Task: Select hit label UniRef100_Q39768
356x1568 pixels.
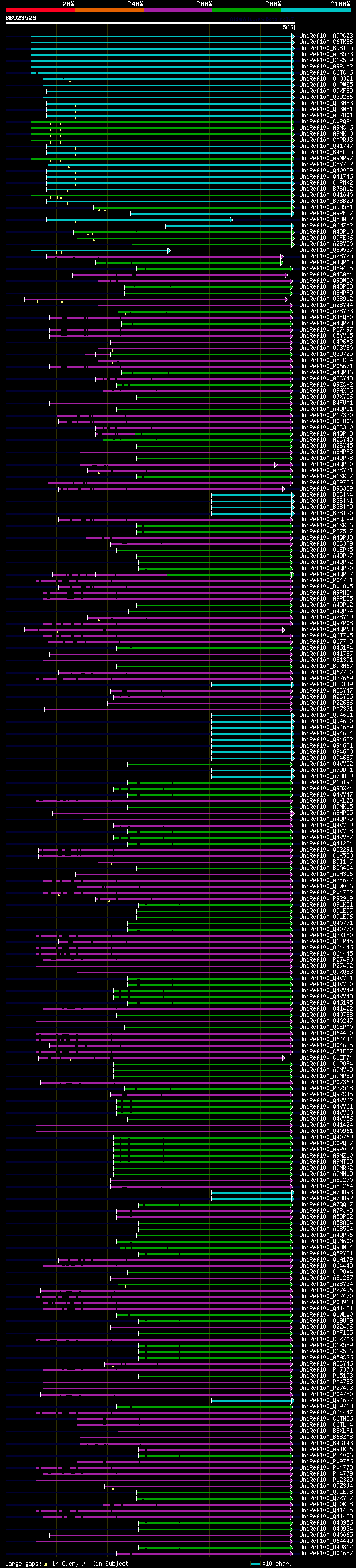Action: click(x=326, y=1407)
